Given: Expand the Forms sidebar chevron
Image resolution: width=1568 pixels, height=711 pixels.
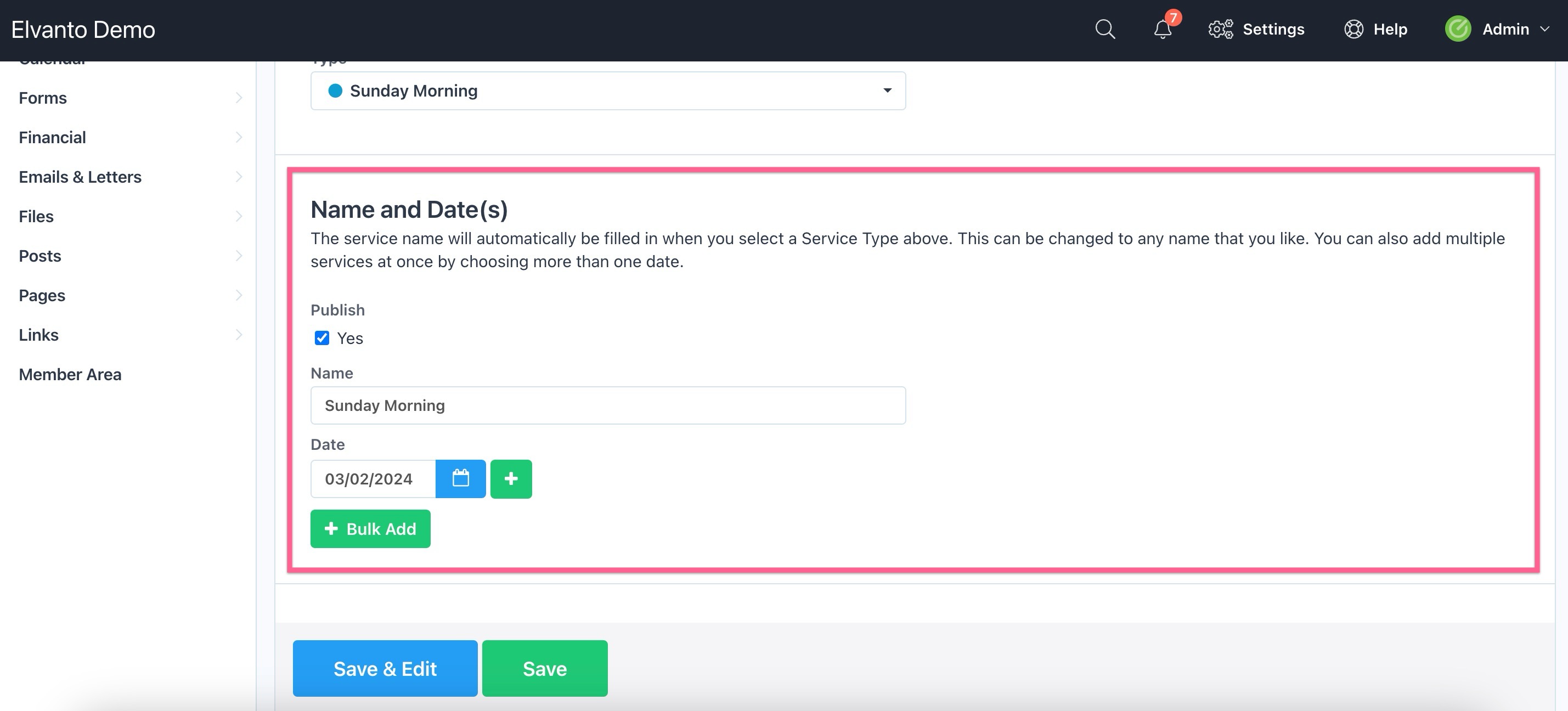Looking at the screenshot, I should (239, 98).
